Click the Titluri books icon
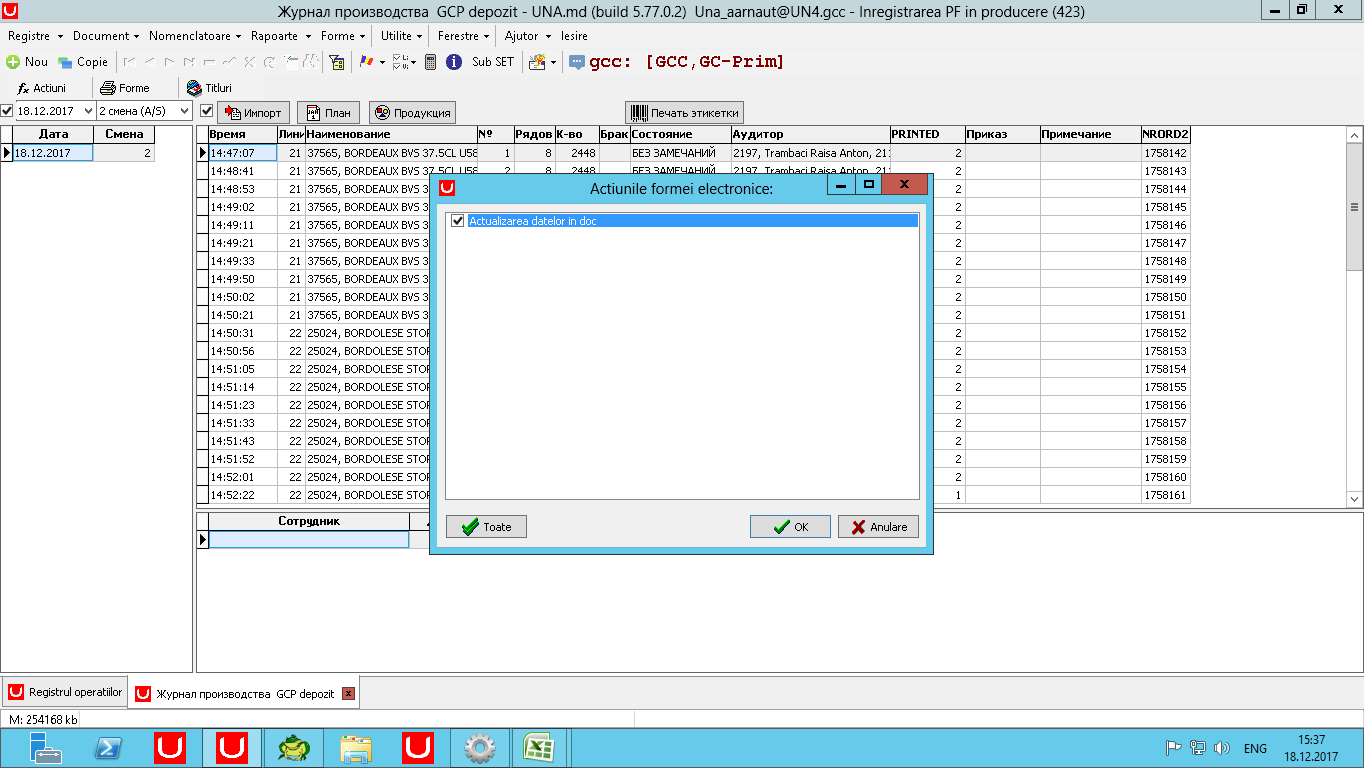Screen dimensions: 1364x768 pos(194,88)
